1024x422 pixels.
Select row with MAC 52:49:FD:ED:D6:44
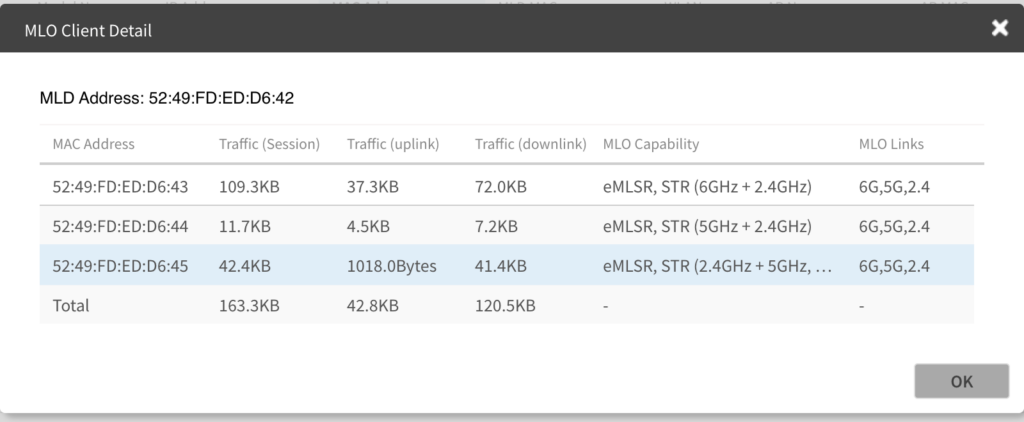[120, 227]
